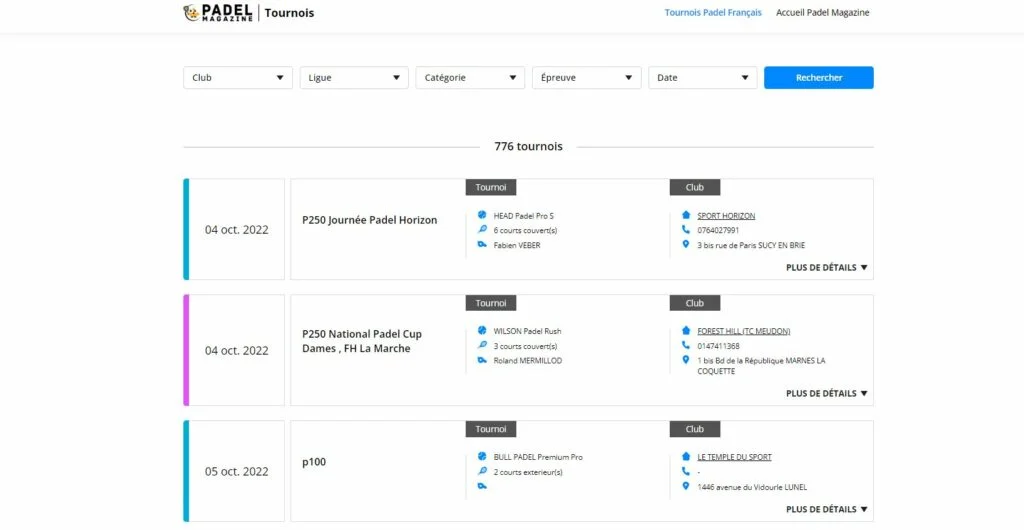The height and width of the screenshot is (530, 1024).
Task: Click ball icon beside HEAD Padel Pro S
Action: [x=482, y=215]
